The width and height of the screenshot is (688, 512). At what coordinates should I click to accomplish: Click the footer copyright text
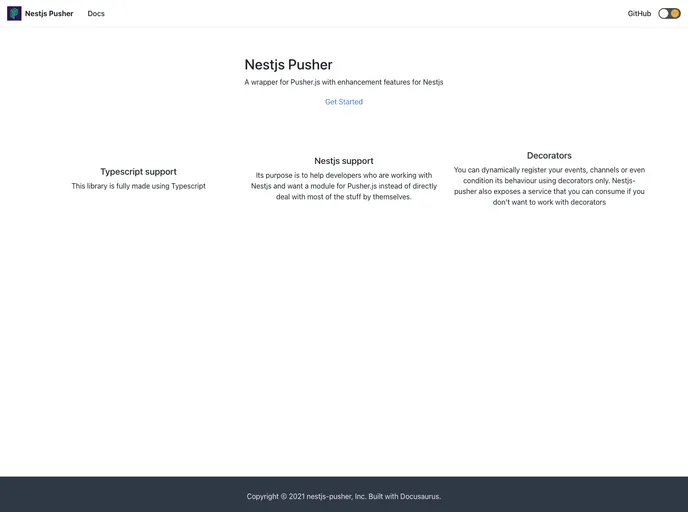pyautogui.click(x=344, y=496)
